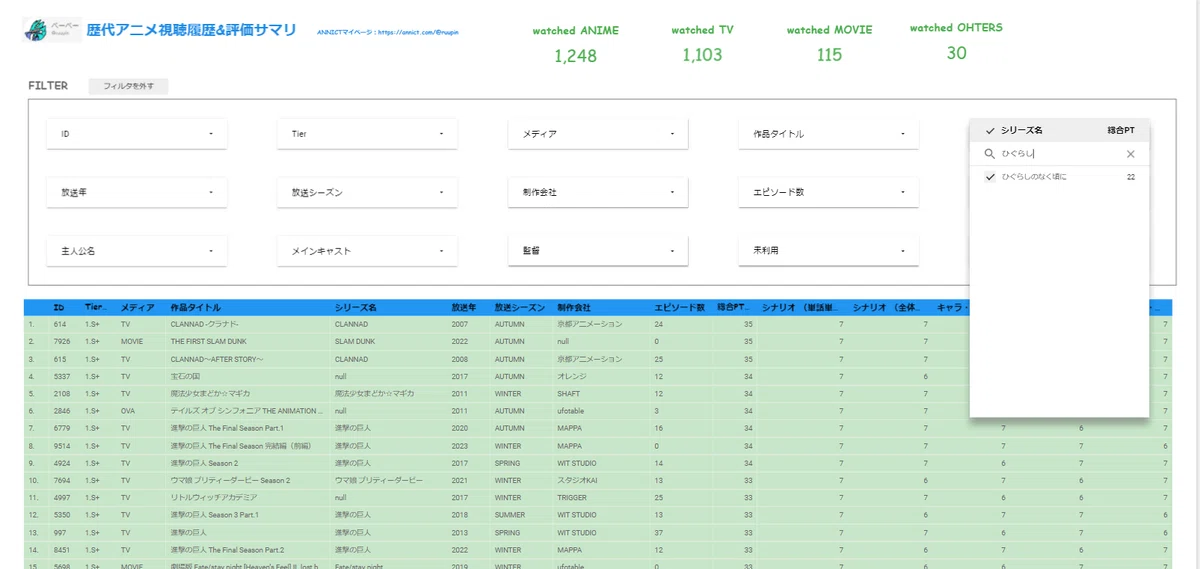The width and height of the screenshot is (1200, 569).
Task: Clear the series search with X icon
Action: point(1131,154)
